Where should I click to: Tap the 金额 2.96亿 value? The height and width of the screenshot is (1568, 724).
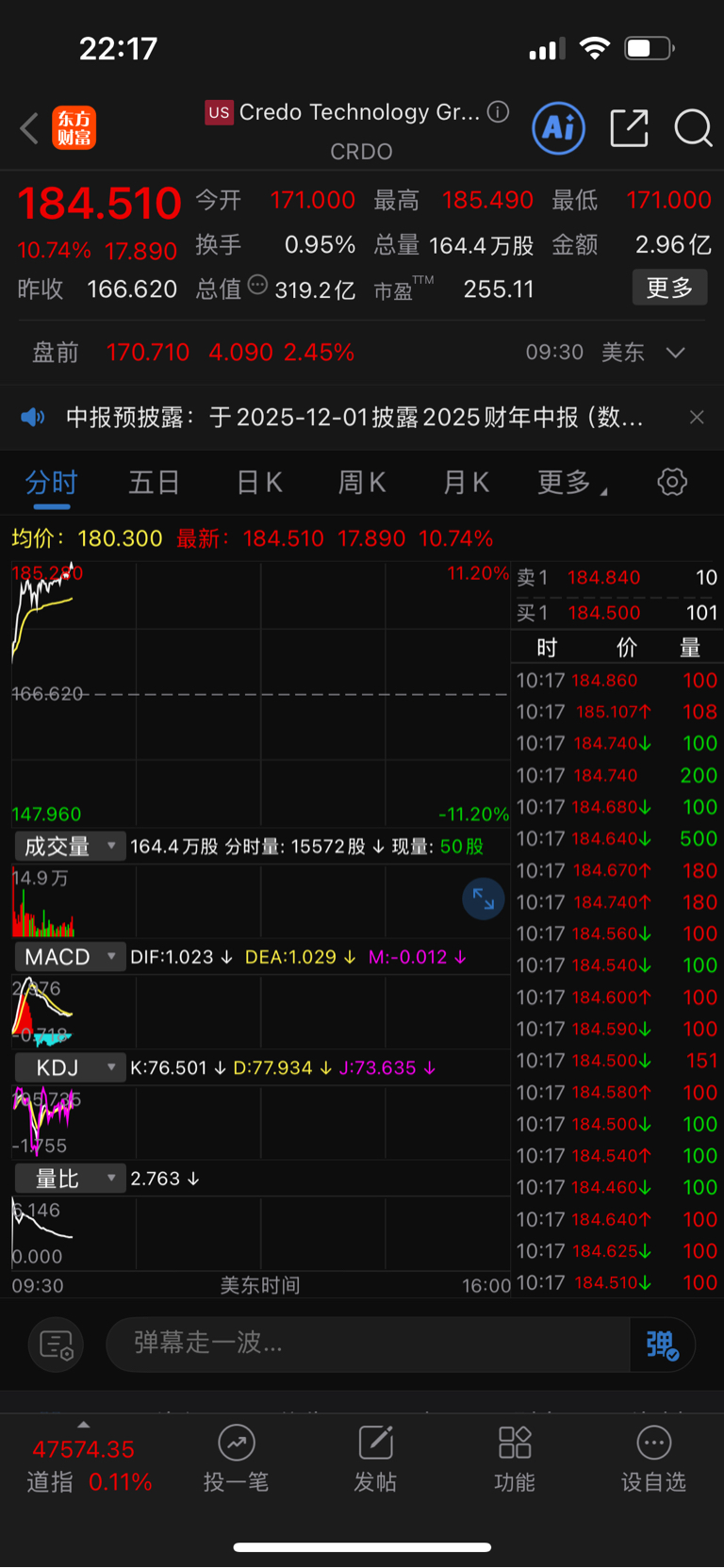(673, 245)
